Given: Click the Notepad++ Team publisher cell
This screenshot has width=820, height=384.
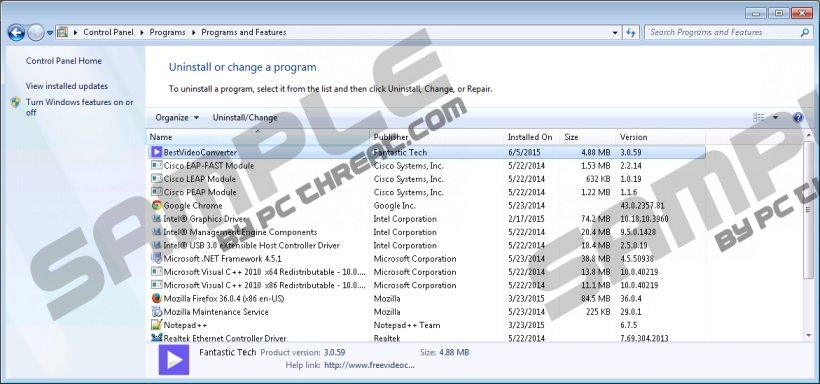Looking at the screenshot, I should coord(407,325).
